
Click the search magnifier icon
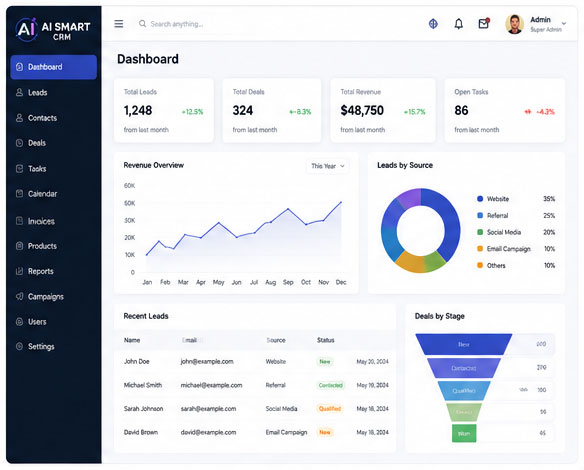pyautogui.click(x=142, y=24)
